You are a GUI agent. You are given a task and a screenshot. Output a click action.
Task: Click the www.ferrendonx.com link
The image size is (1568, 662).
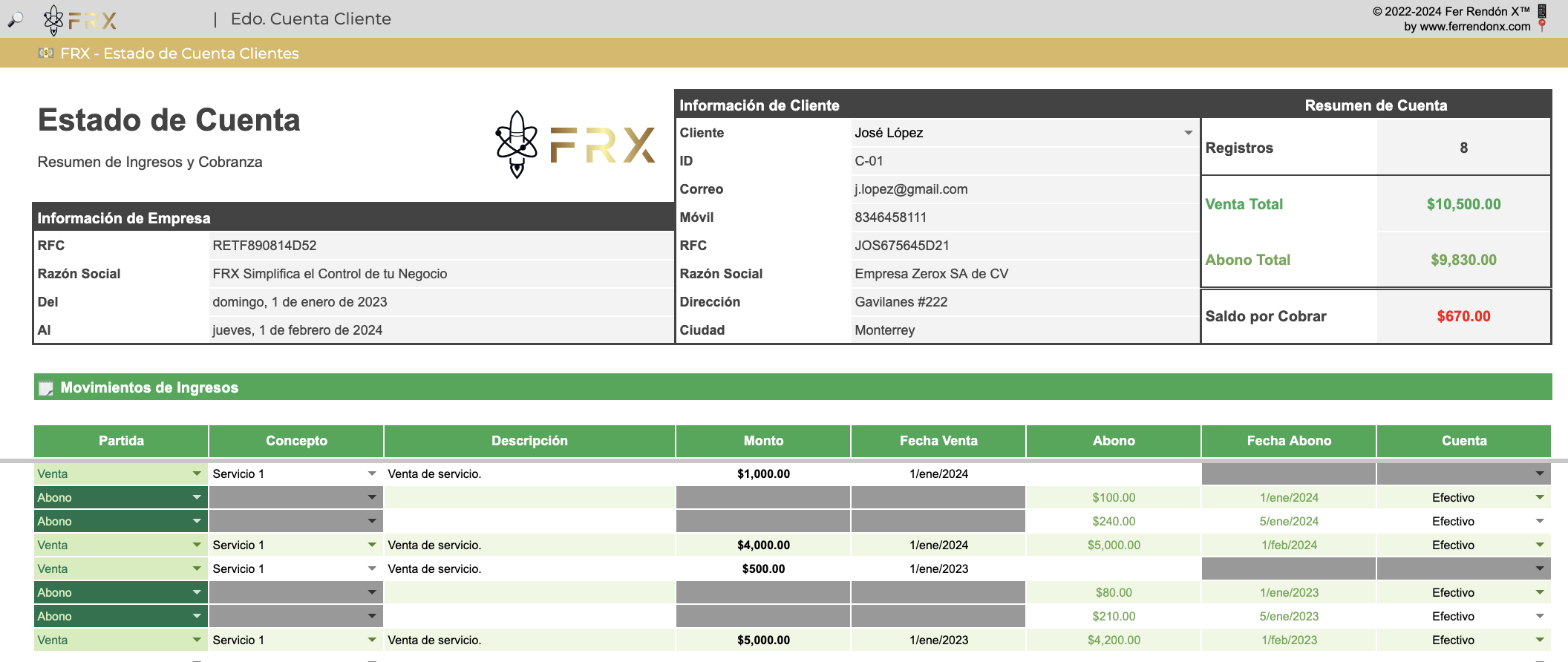click(x=1474, y=27)
